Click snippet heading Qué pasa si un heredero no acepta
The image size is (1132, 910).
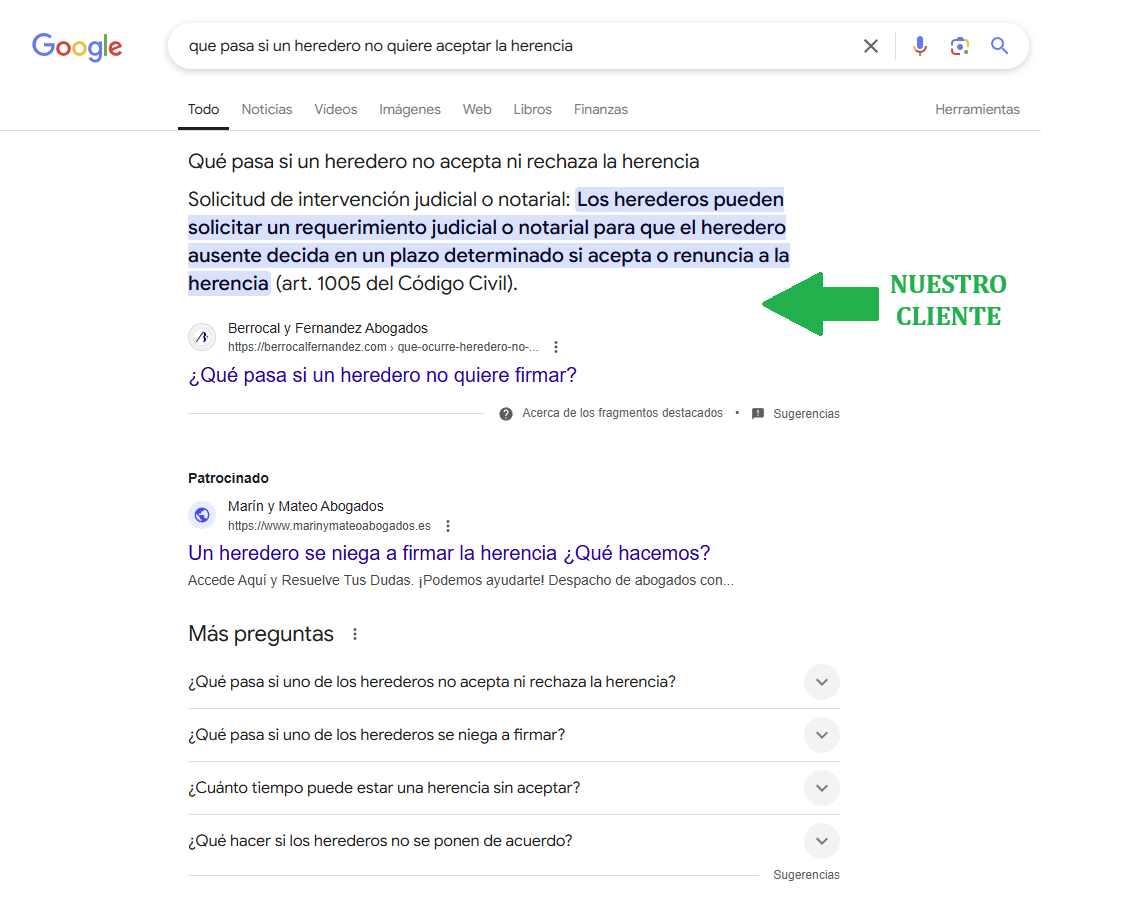[443, 161]
